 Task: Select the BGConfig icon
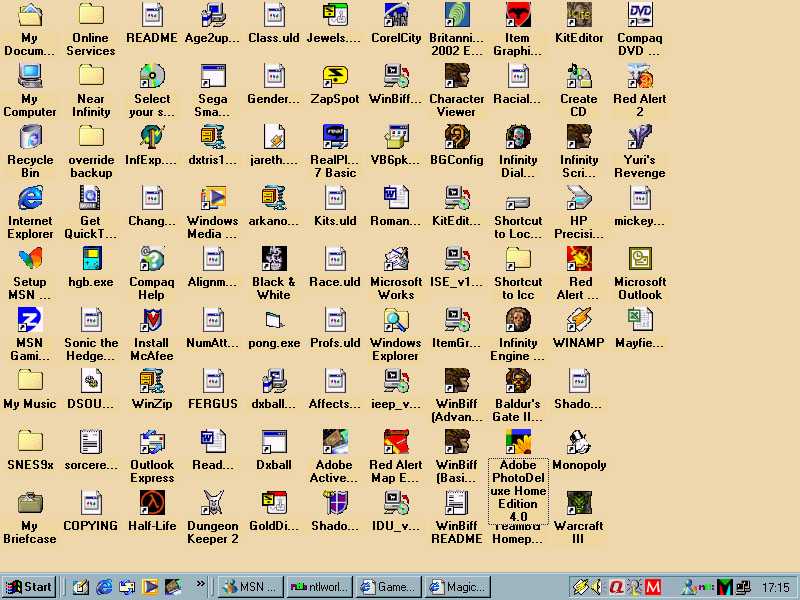pos(457,137)
